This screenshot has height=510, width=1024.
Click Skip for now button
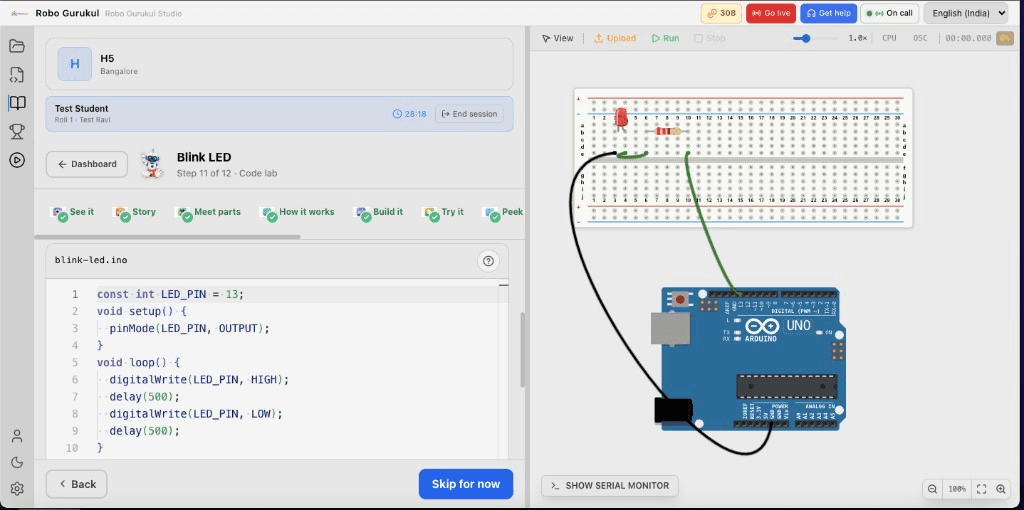[x=466, y=484]
